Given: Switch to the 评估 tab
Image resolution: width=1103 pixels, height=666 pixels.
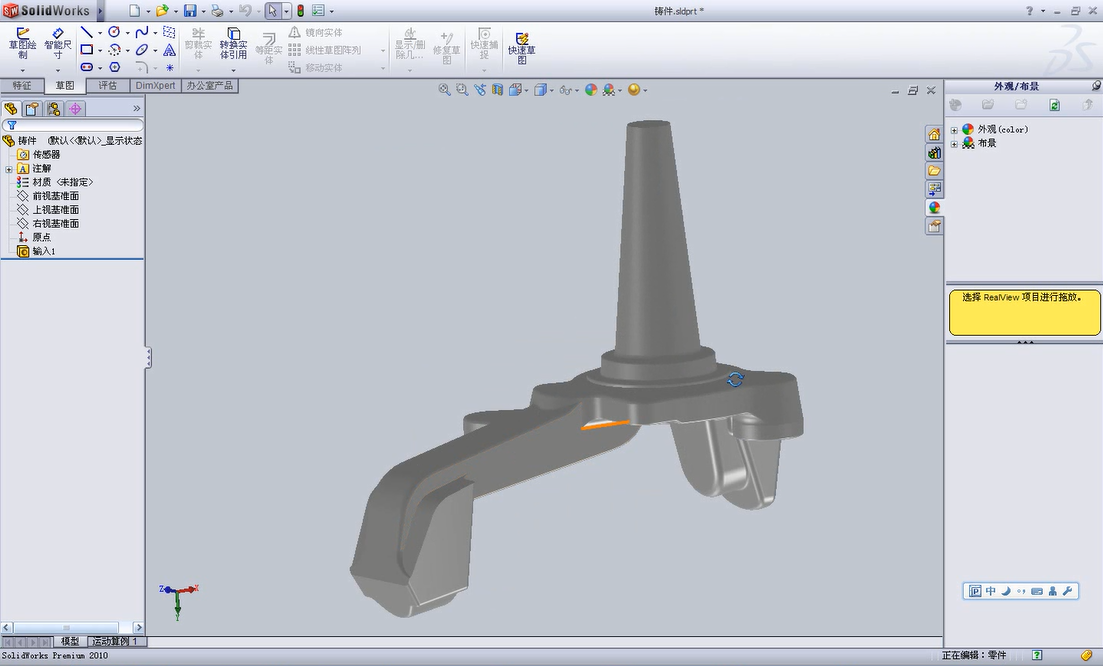Looking at the screenshot, I should (108, 86).
